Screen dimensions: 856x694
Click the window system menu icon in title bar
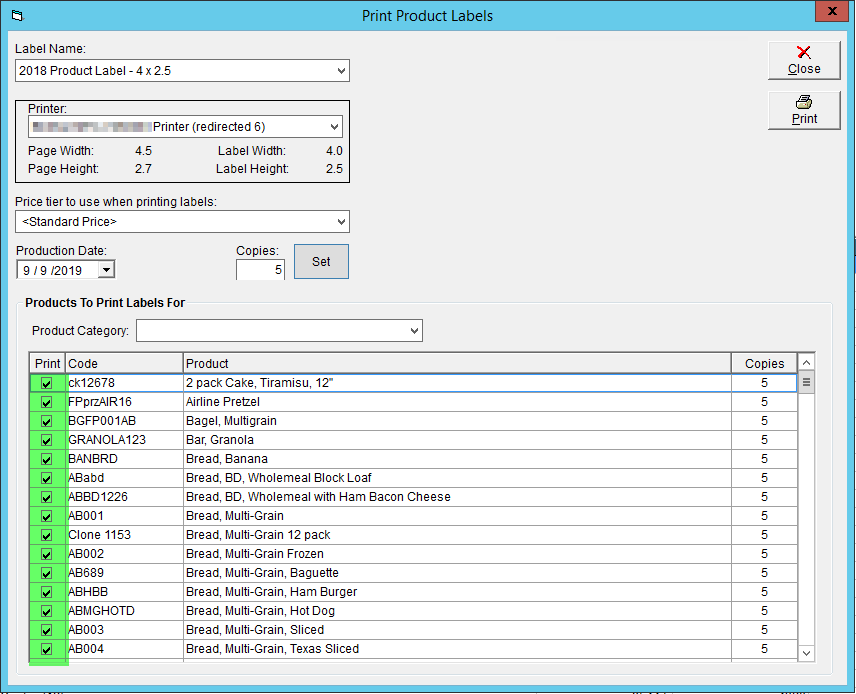point(17,15)
